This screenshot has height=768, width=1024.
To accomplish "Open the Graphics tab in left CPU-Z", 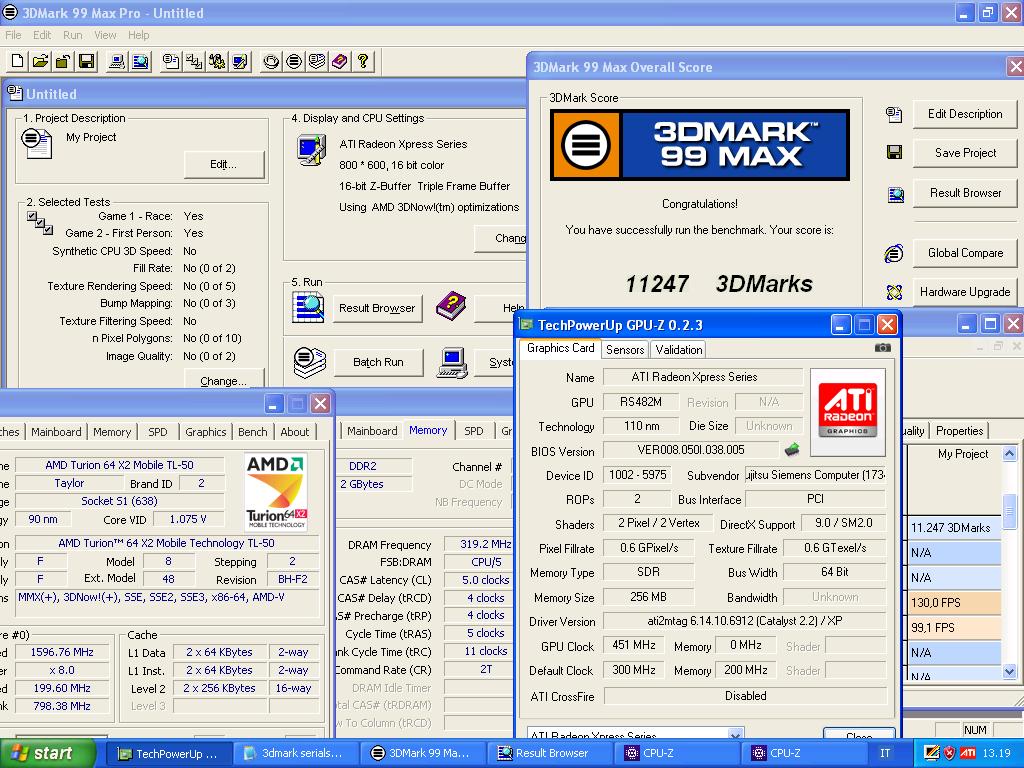I will pyautogui.click(x=205, y=432).
